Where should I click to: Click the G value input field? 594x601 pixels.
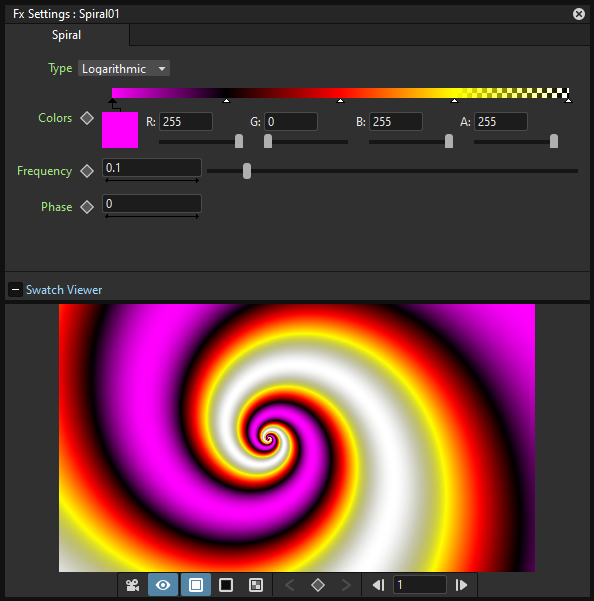click(291, 122)
